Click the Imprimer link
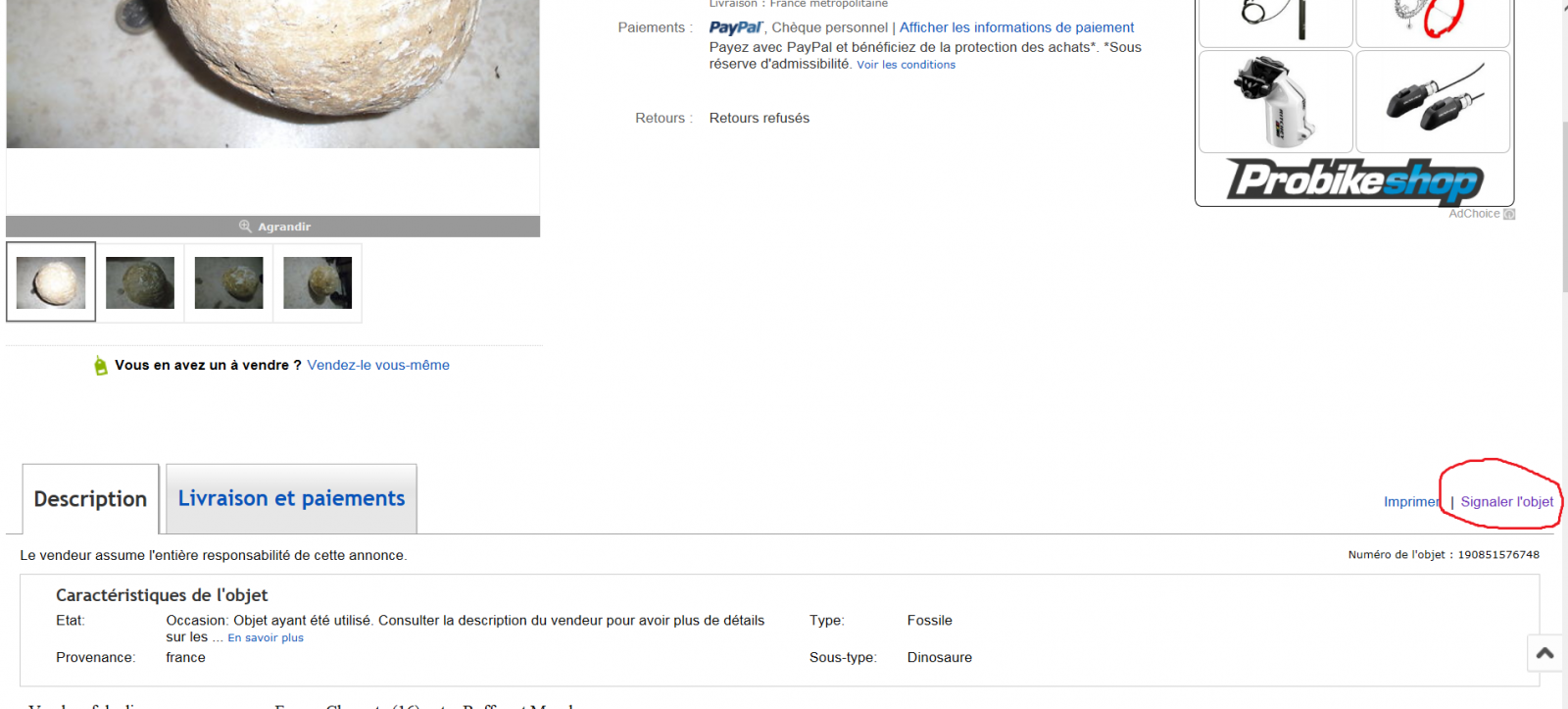The image size is (1568, 709). pos(1412,501)
